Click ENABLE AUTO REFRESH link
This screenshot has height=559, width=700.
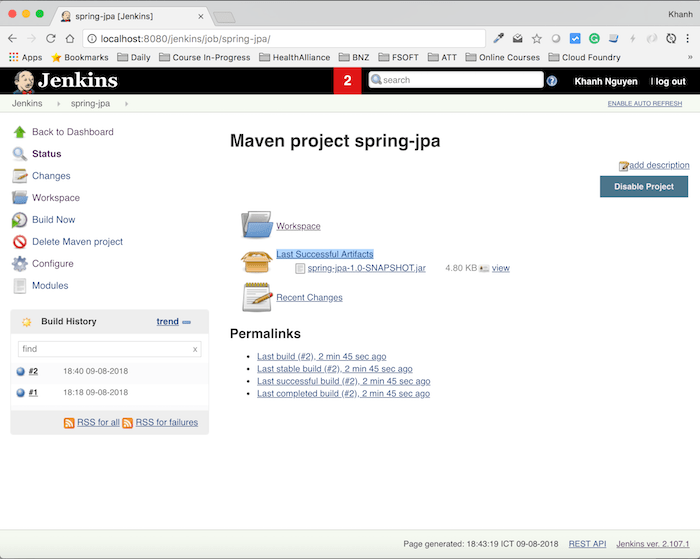[645, 104]
